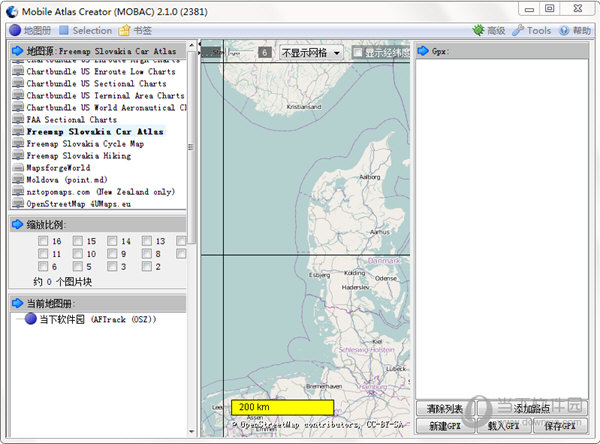Click server icon beside OpenStreetMap 4UMaps.eu
600x444 pixels.
(18, 204)
